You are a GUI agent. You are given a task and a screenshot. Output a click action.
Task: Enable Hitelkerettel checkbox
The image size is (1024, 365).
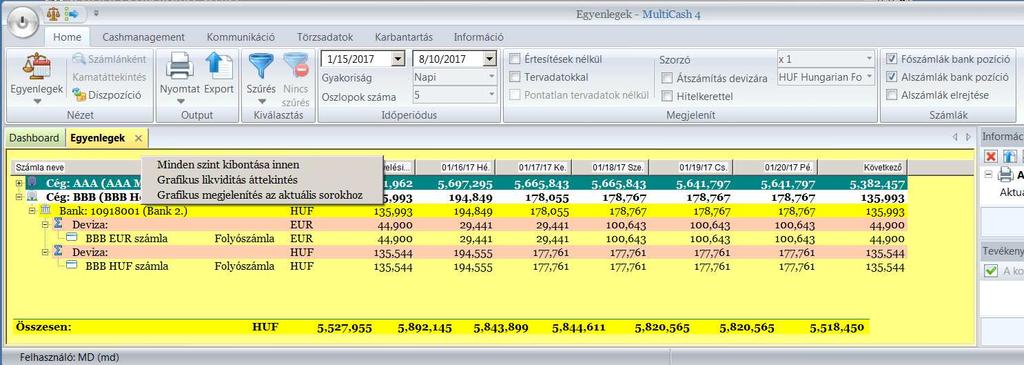pos(667,96)
